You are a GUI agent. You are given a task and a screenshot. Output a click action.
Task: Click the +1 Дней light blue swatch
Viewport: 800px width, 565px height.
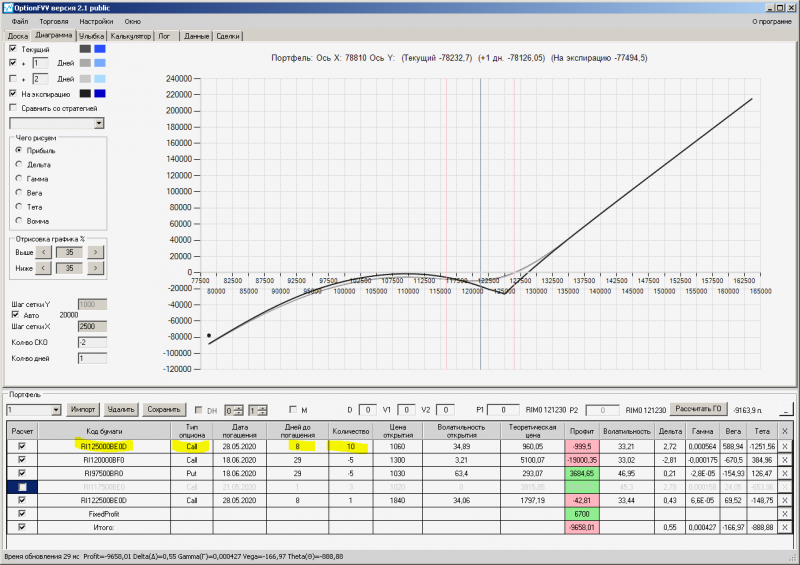[x=100, y=63]
